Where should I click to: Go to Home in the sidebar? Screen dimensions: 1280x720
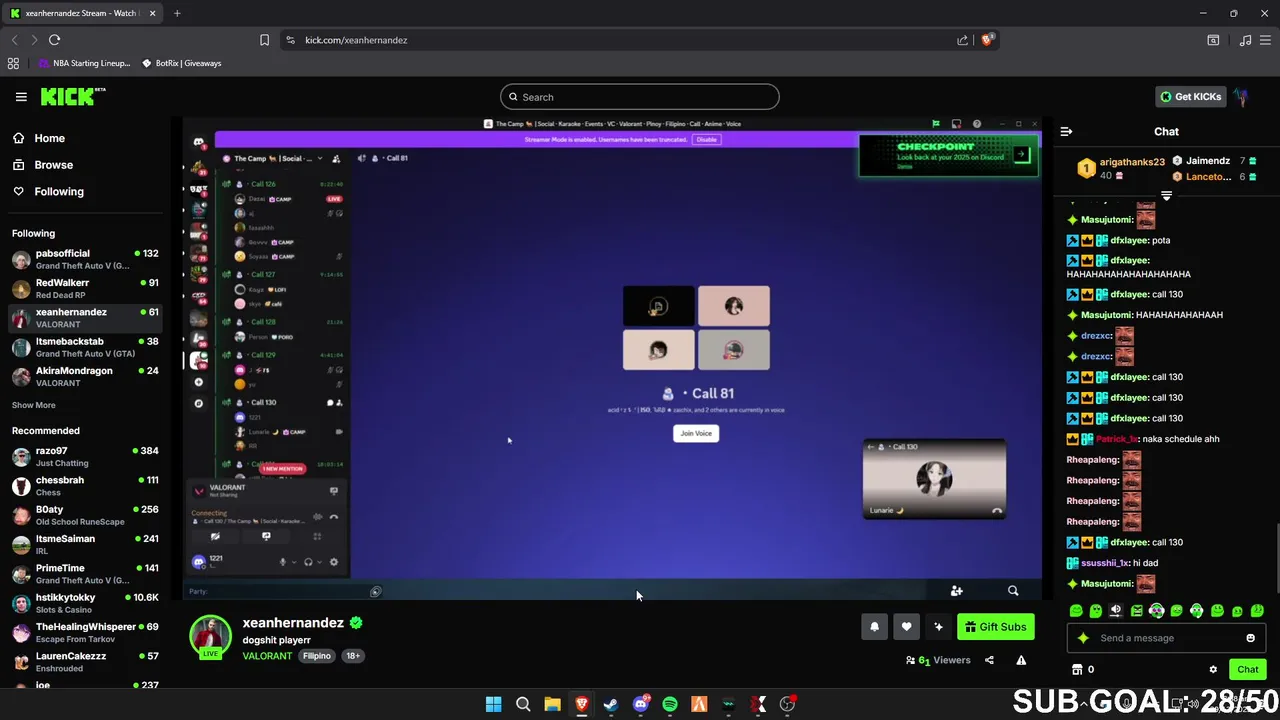click(x=49, y=138)
